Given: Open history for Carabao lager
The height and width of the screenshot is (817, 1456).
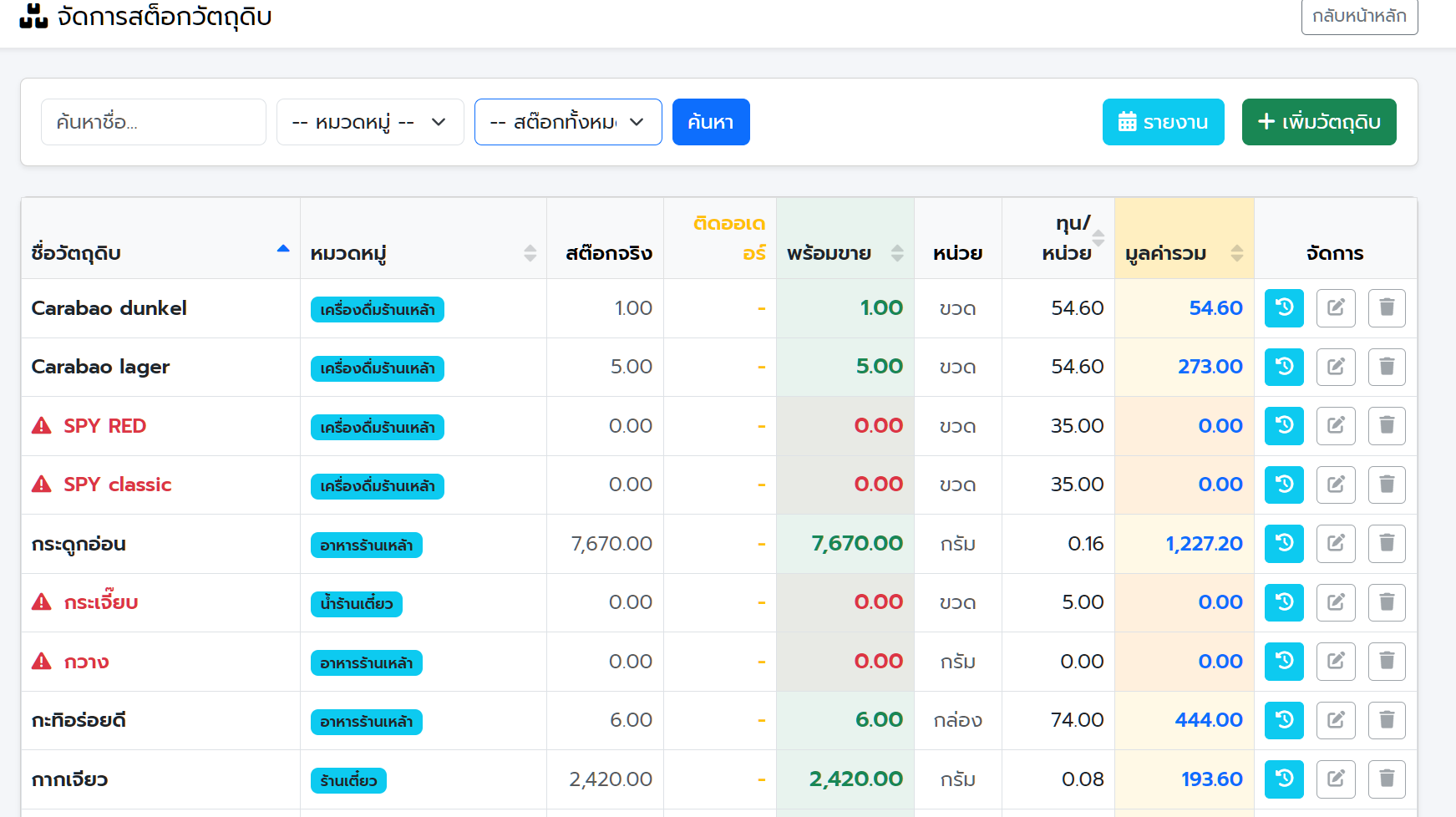Looking at the screenshot, I should click(x=1284, y=367).
